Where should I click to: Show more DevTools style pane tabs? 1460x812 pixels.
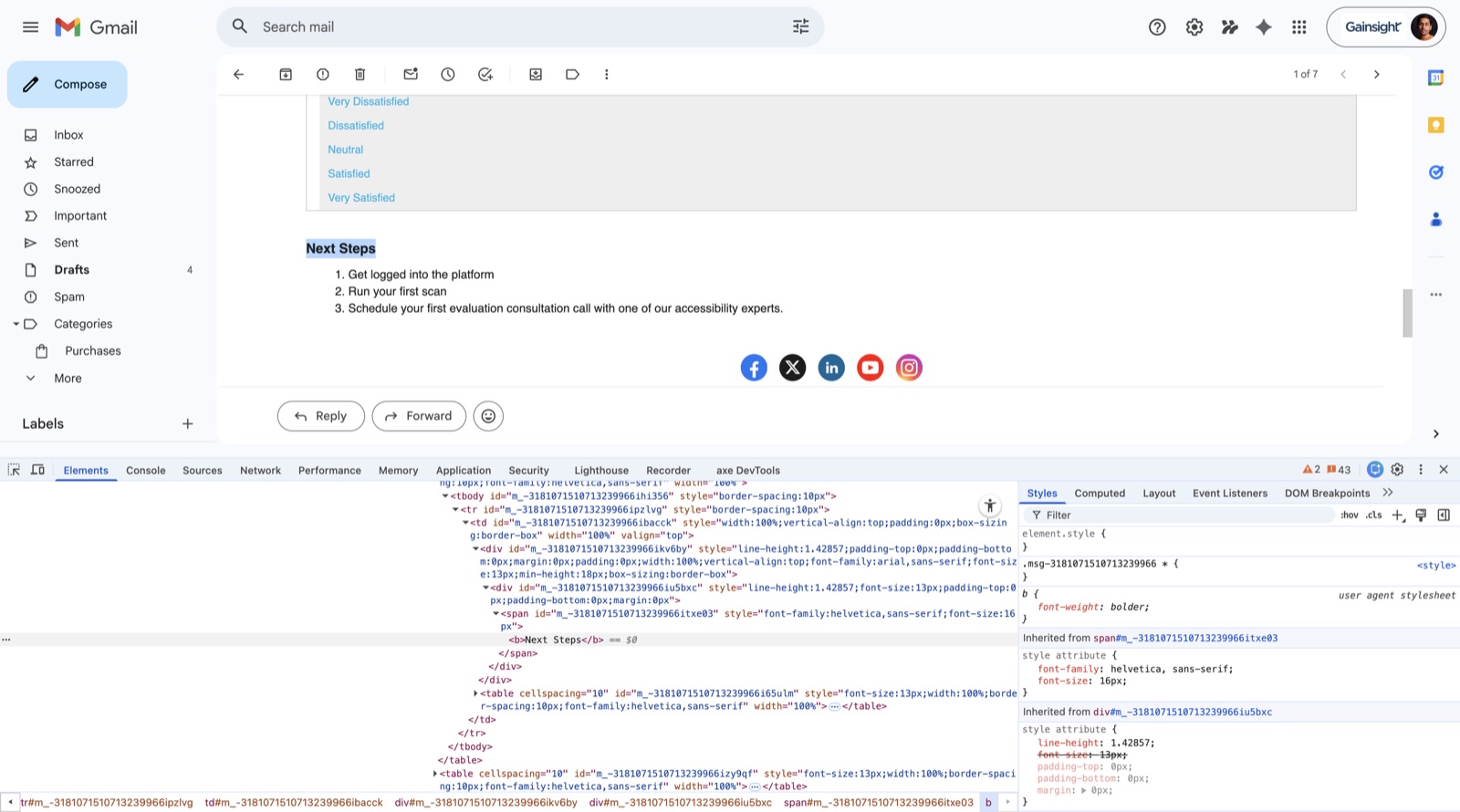point(1388,493)
